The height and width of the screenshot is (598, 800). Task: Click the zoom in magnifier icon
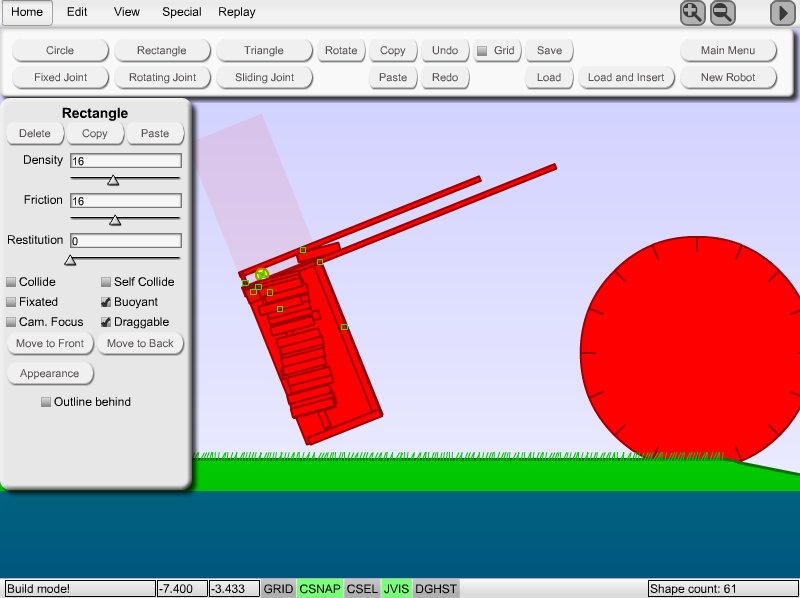click(x=692, y=12)
